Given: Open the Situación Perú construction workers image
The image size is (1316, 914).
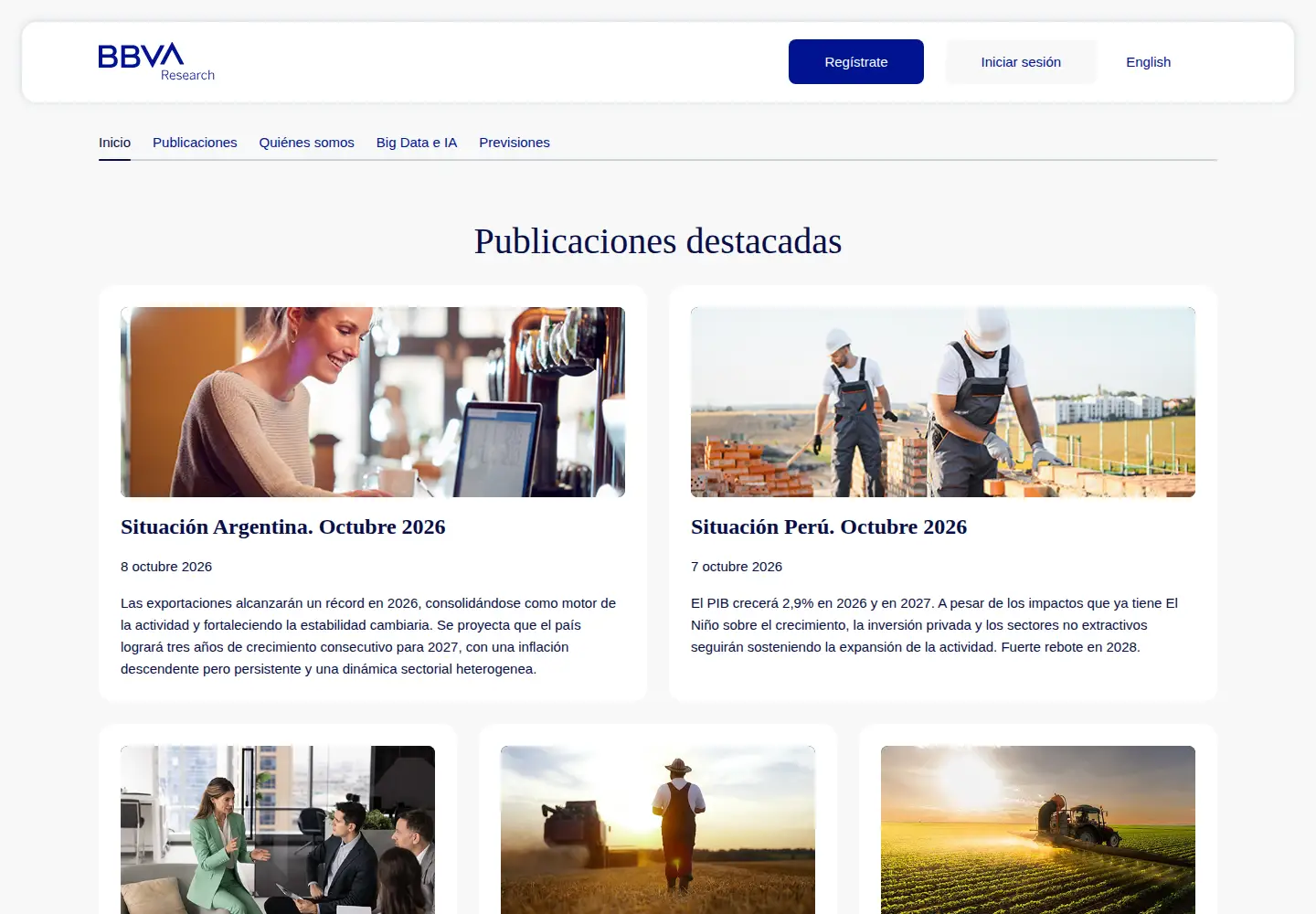Looking at the screenshot, I should [x=943, y=402].
